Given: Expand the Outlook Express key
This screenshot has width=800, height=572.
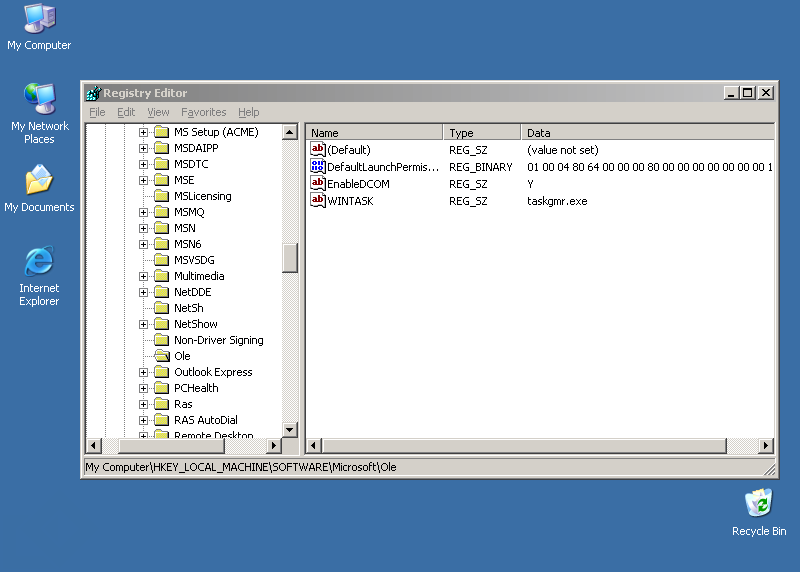Looking at the screenshot, I should 143,372.
